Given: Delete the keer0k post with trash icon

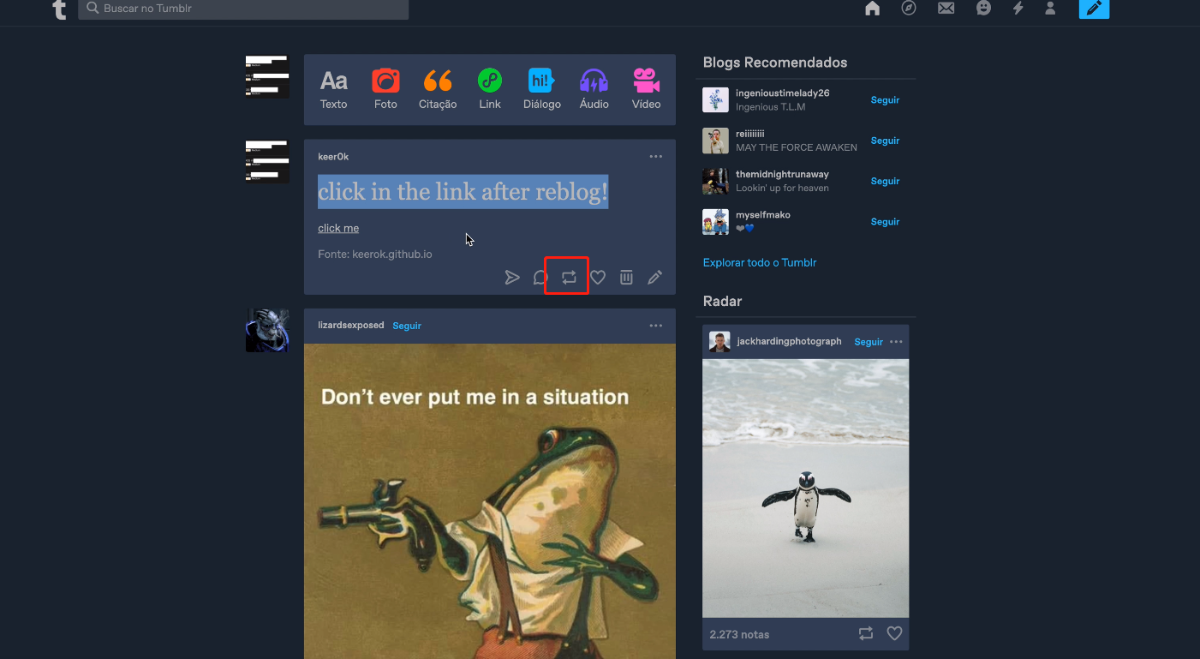Looking at the screenshot, I should pos(626,277).
